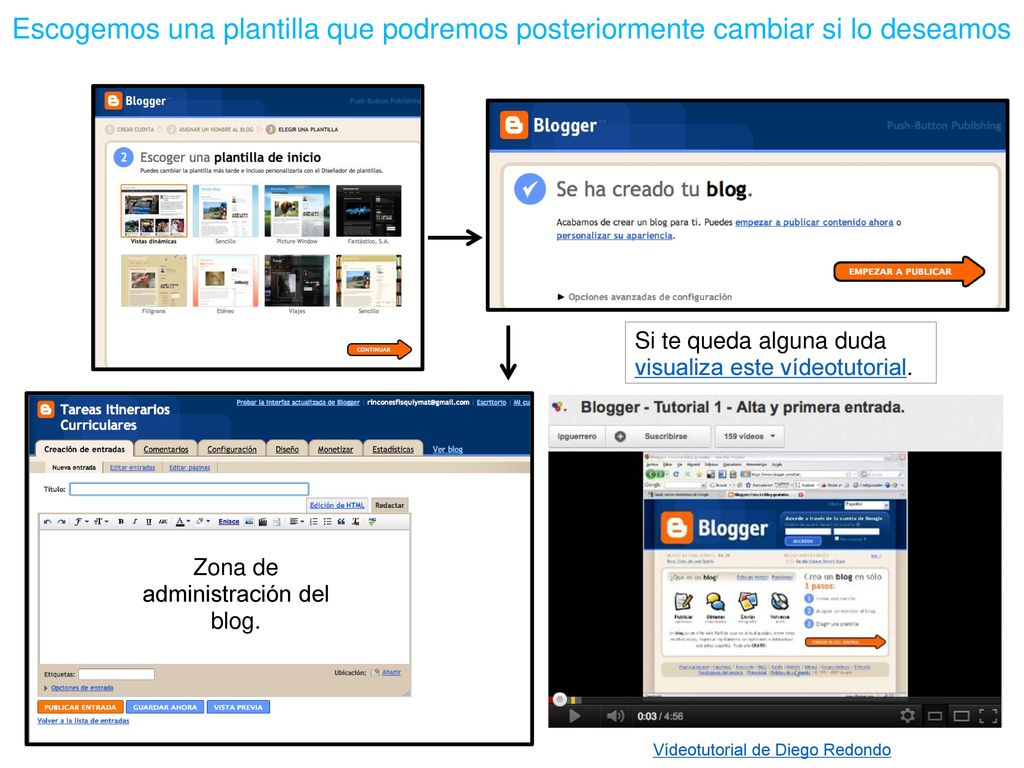Open the Configuración tab
Viewport: 1024px width, 768px height.
point(232,449)
